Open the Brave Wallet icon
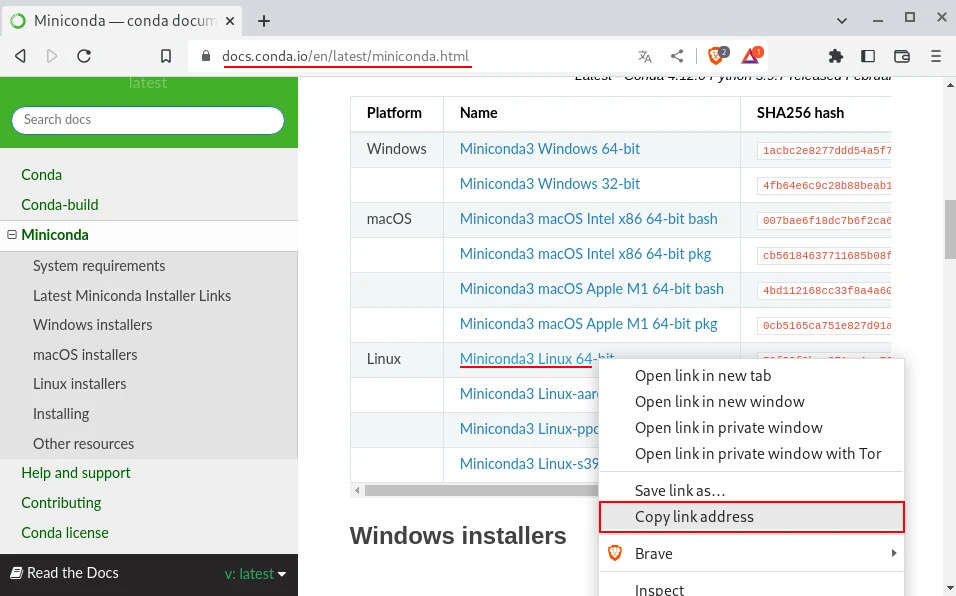This screenshot has height=596, width=956. pyautogui.click(x=902, y=57)
